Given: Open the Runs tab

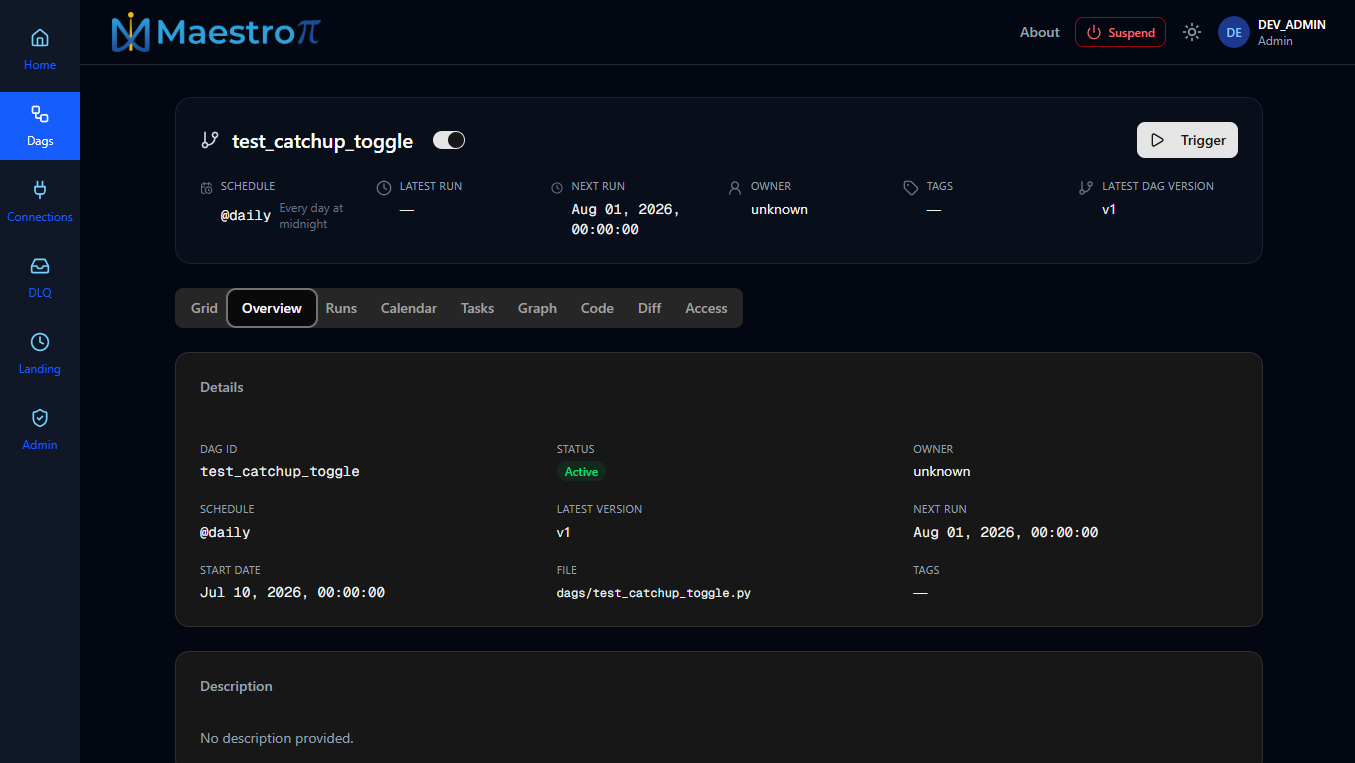Looking at the screenshot, I should [x=341, y=308].
